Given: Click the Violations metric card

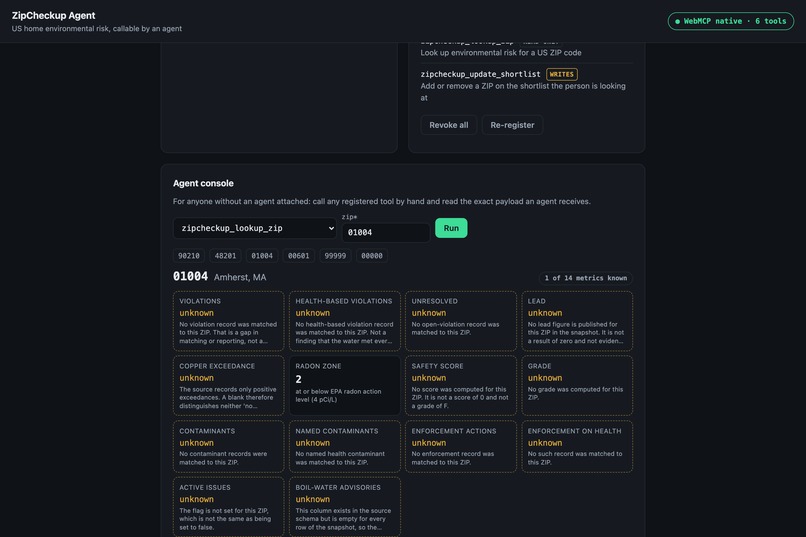Looking at the screenshot, I should coord(228,321).
